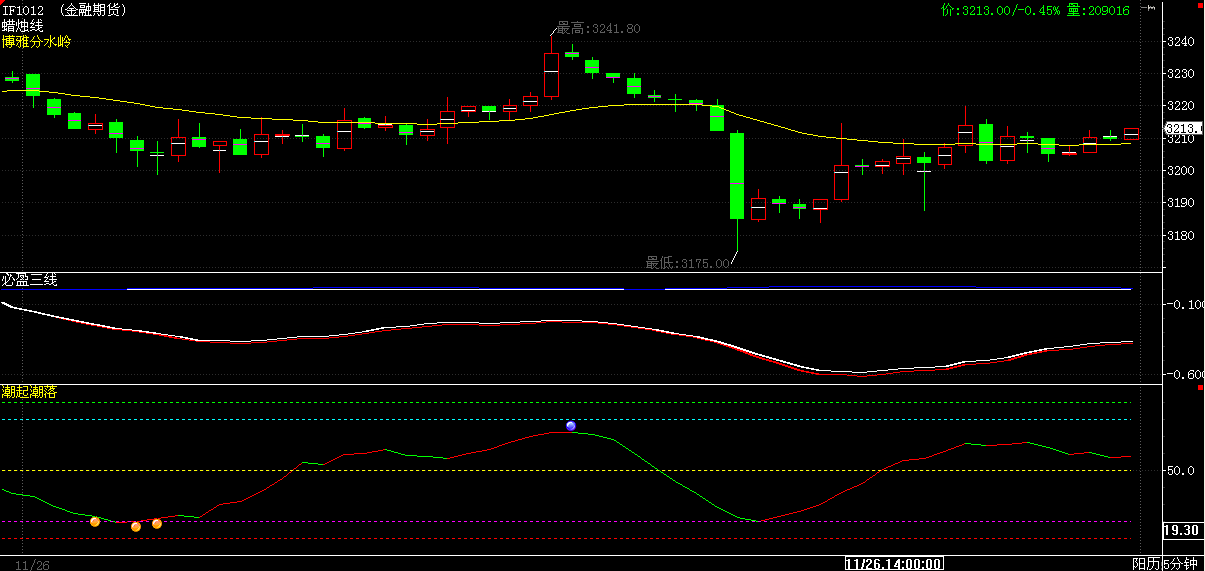The width and height of the screenshot is (1205, 571).
Task: Click the tall green candlestick at the low
Action: pyautogui.click(x=737, y=175)
